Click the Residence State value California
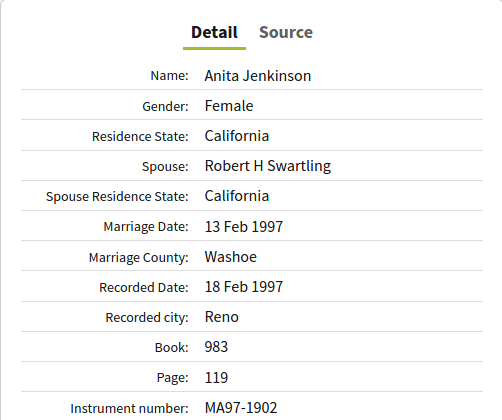The width and height of the screenshot is (502, 420). pyautogui.click(x=237, y=136)
